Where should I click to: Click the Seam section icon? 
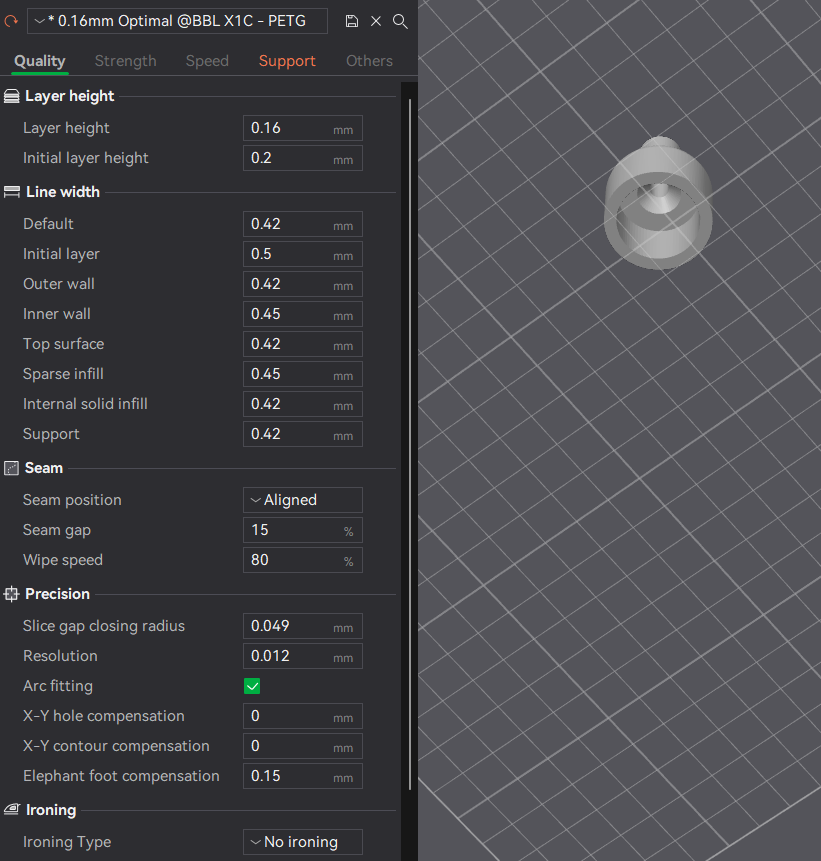point(12,468)
